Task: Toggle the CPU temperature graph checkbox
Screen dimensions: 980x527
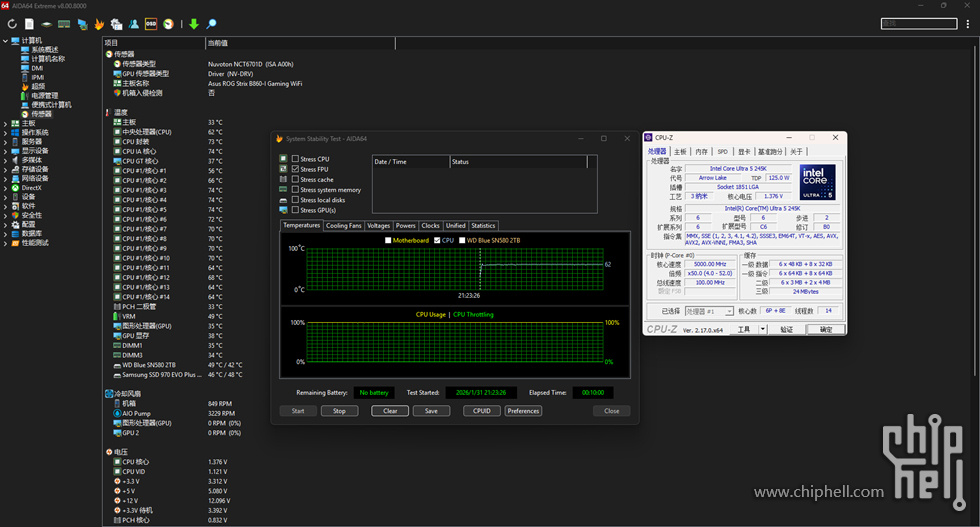Action: coord(437,240)
